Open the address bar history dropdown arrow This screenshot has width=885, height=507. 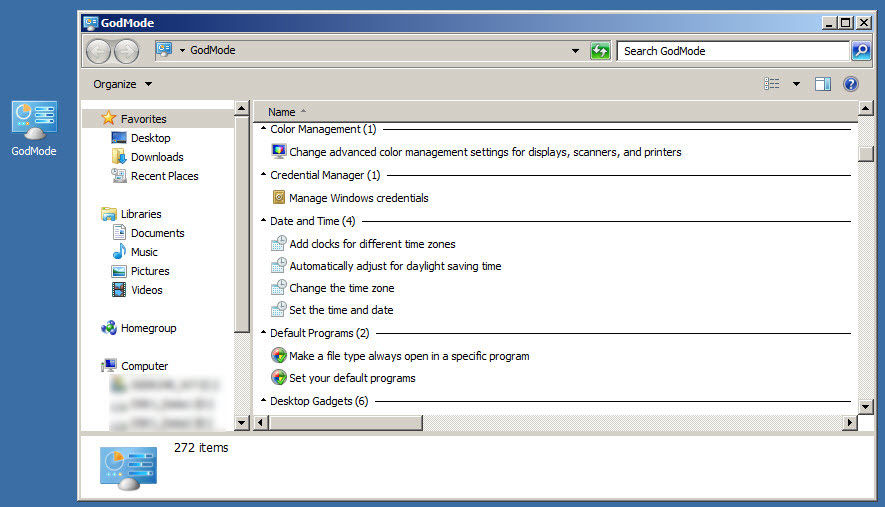(x=575, y=51)
